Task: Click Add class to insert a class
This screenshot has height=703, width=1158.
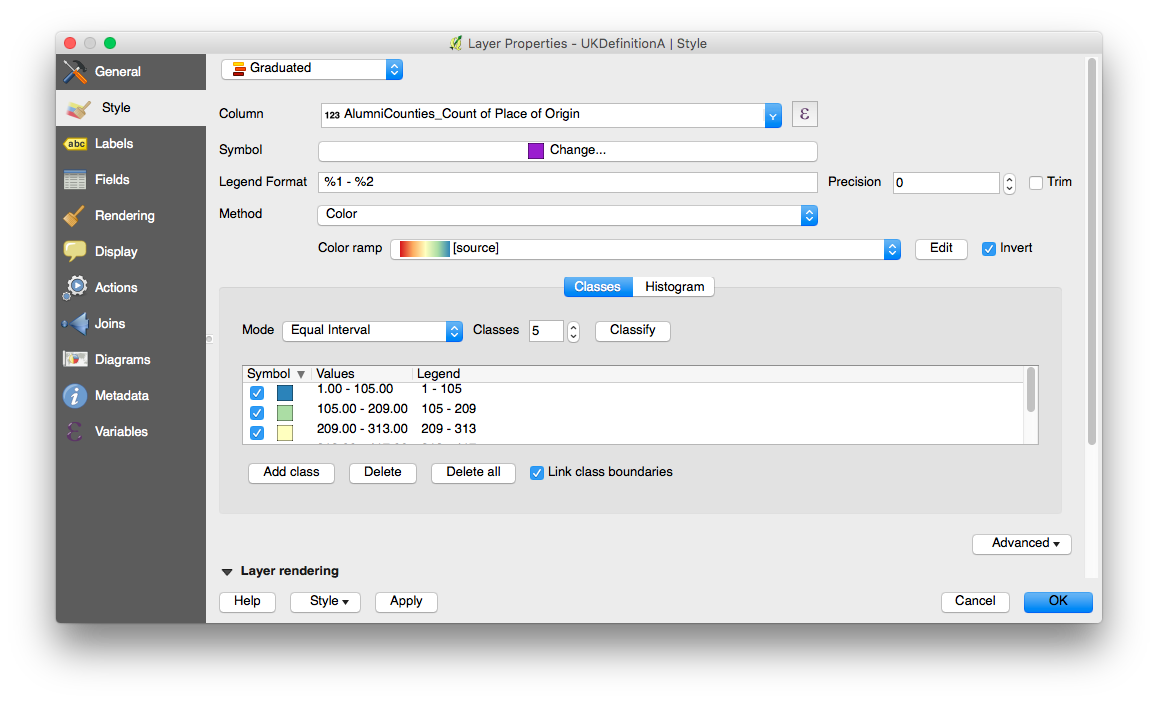Action: click(291, 472)
